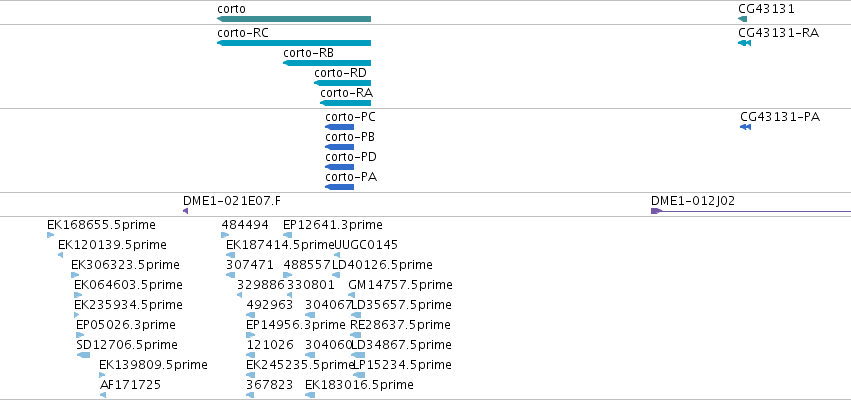The width and height of the screenshot is (851, 400).
Task: Click the EK306323.5prime label text
Action: [125, 265]
